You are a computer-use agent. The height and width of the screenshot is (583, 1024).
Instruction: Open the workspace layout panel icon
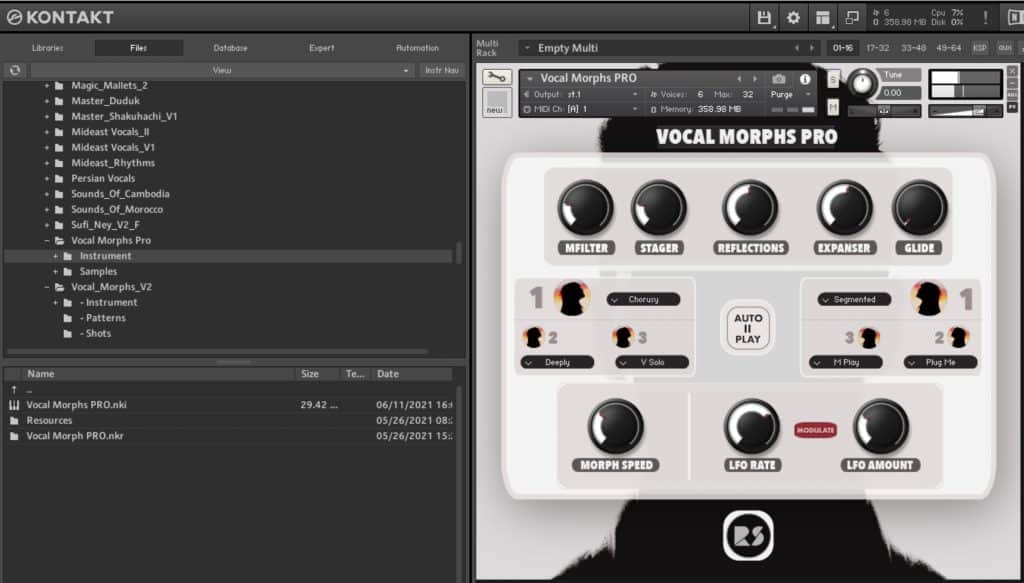coord(823,18)
